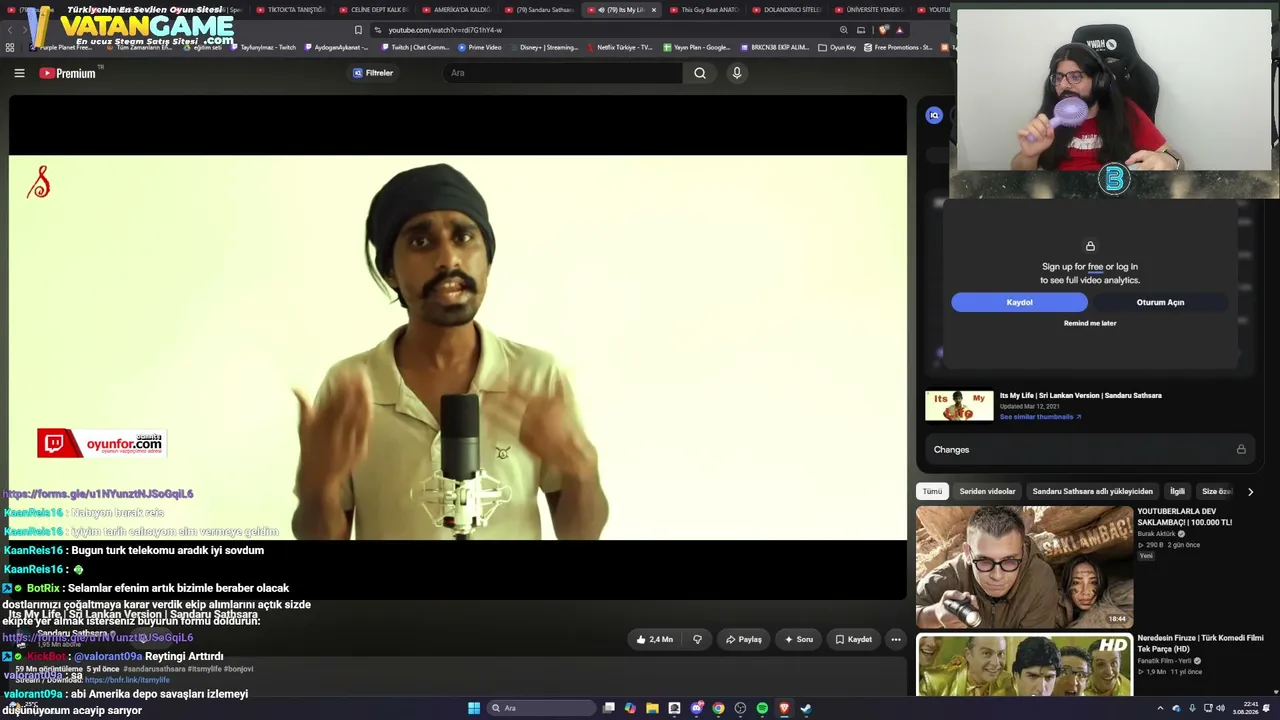The height and width of the screenshot is (720, 1280).
Task: Click the blue Kaydol sign-up button
Action: [1019, 302]
